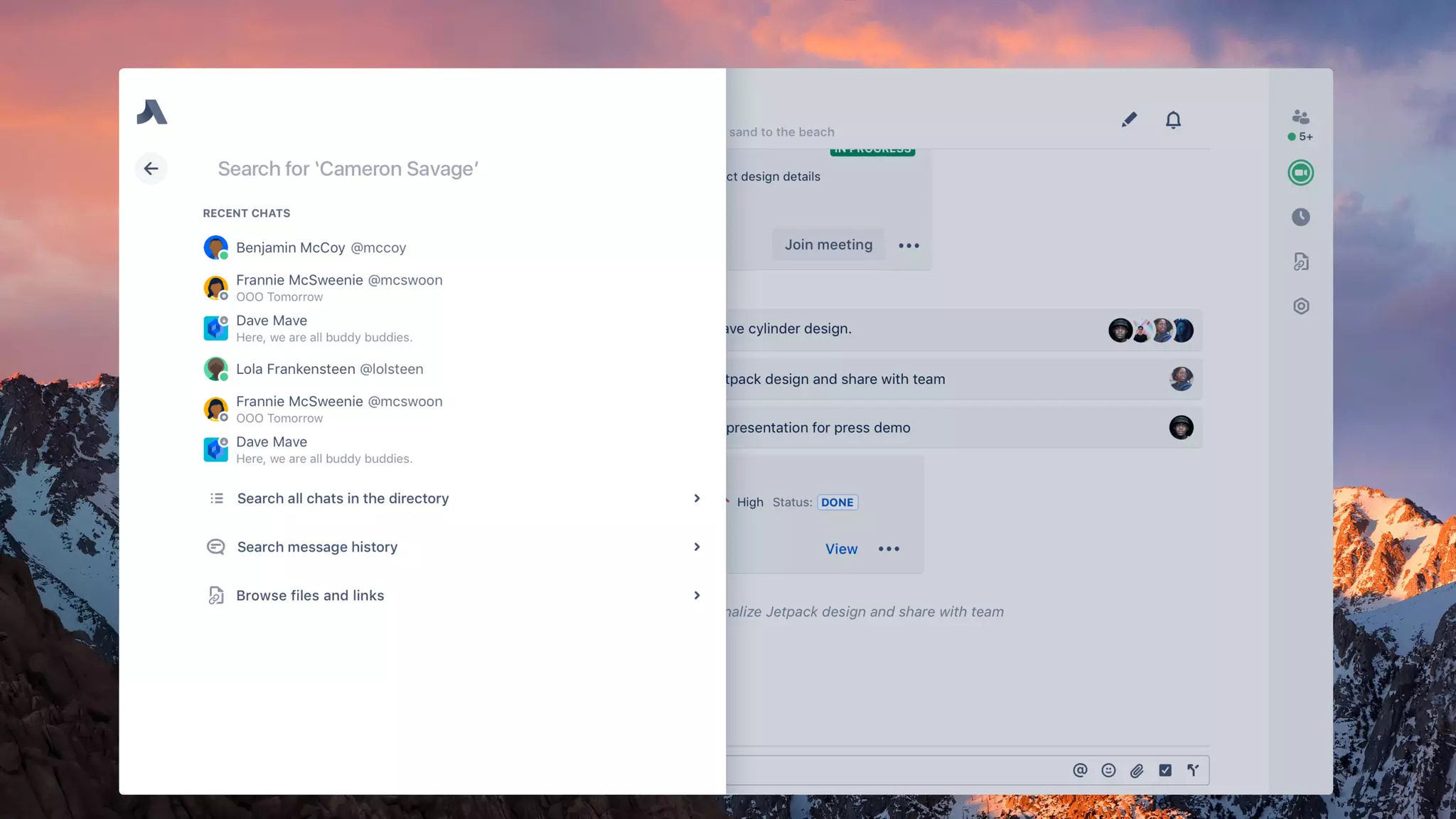The height and width of the screenshot is (819, 1456).
Task: Toggle the checkbox action icon in composer
Action: point(1165,770)
